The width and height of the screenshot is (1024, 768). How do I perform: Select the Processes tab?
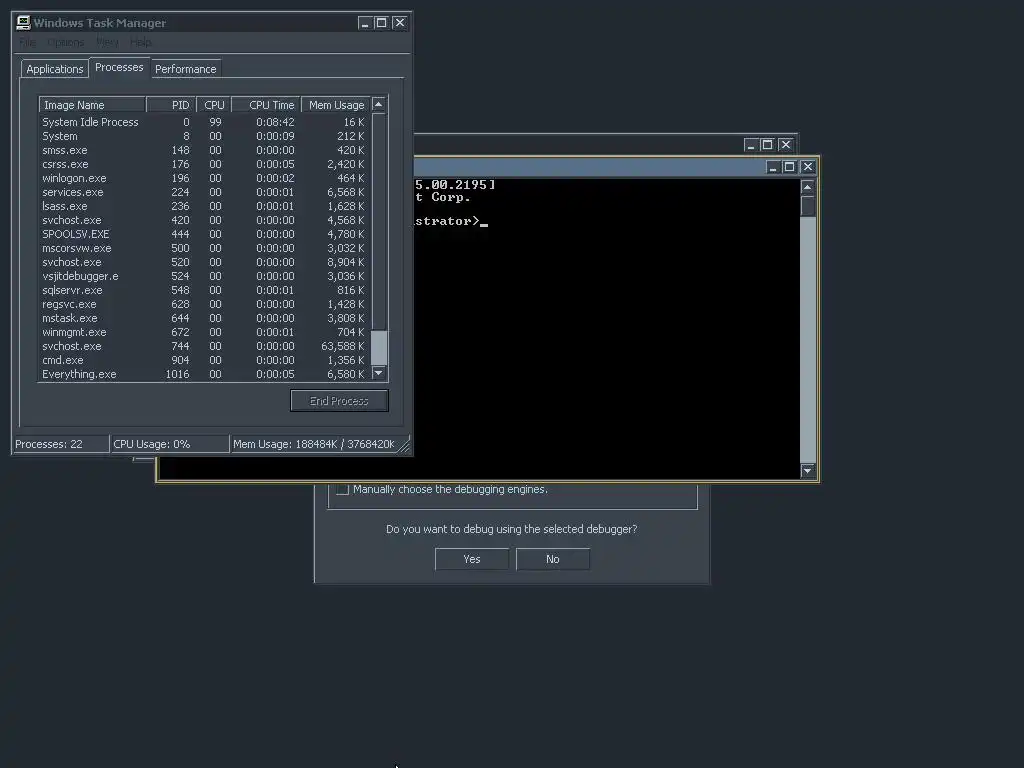click(119, 67)
